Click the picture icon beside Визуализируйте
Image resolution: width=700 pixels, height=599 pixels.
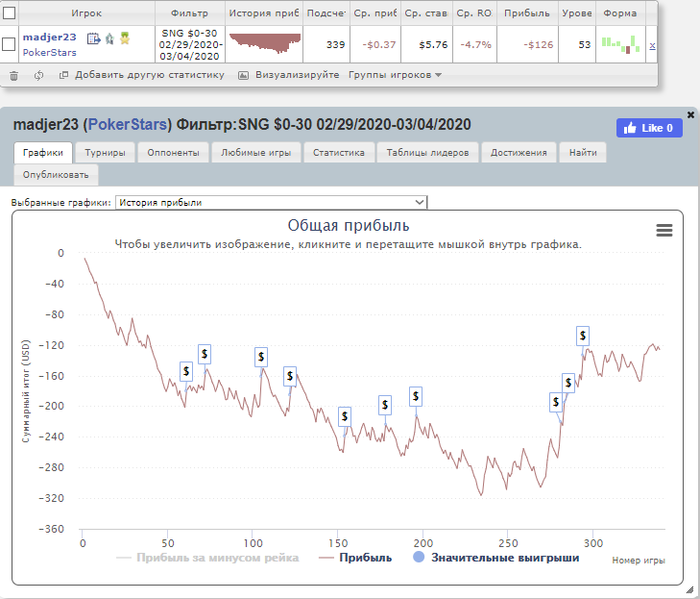243,75
